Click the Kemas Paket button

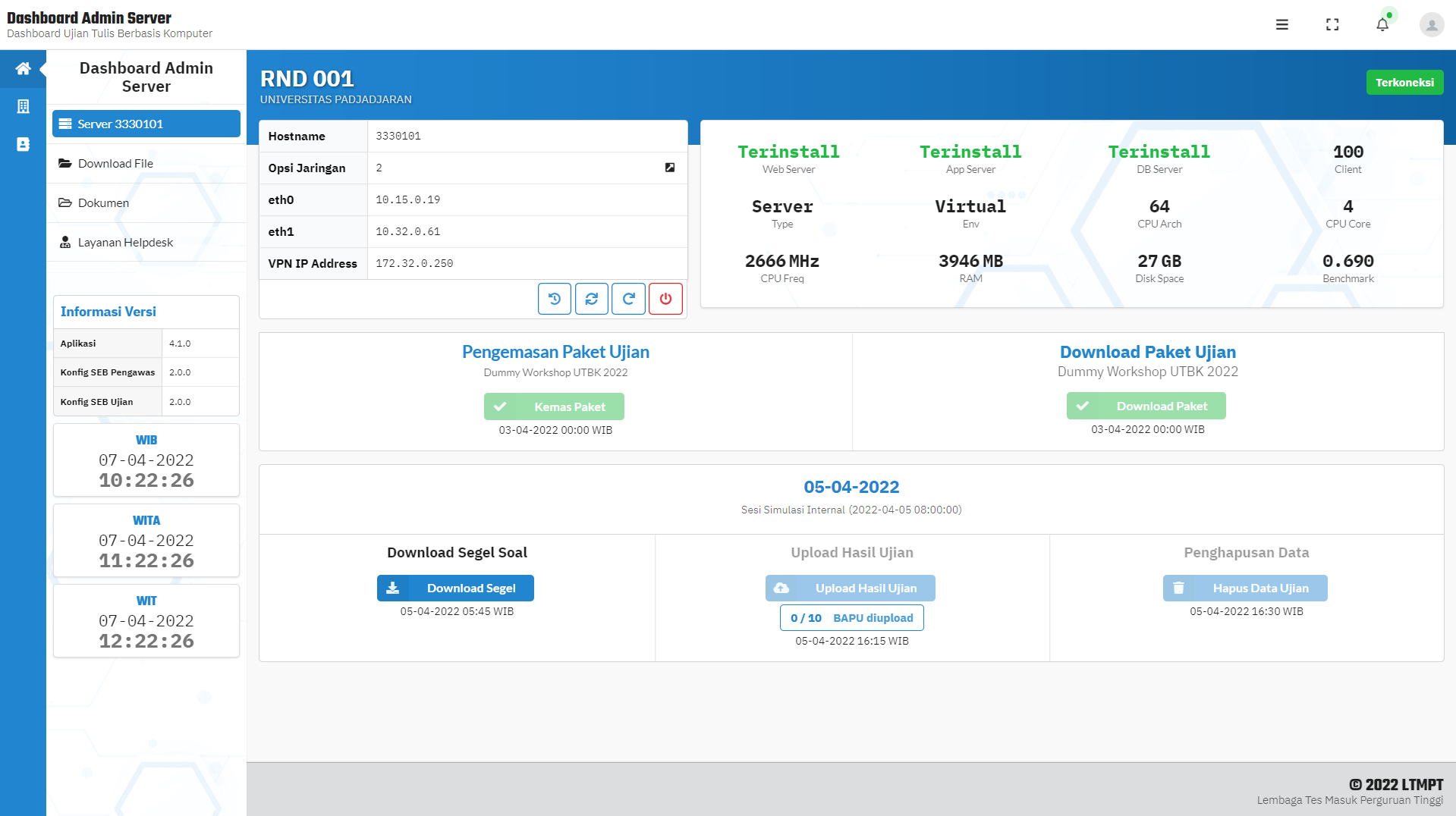tap(554, 406)
